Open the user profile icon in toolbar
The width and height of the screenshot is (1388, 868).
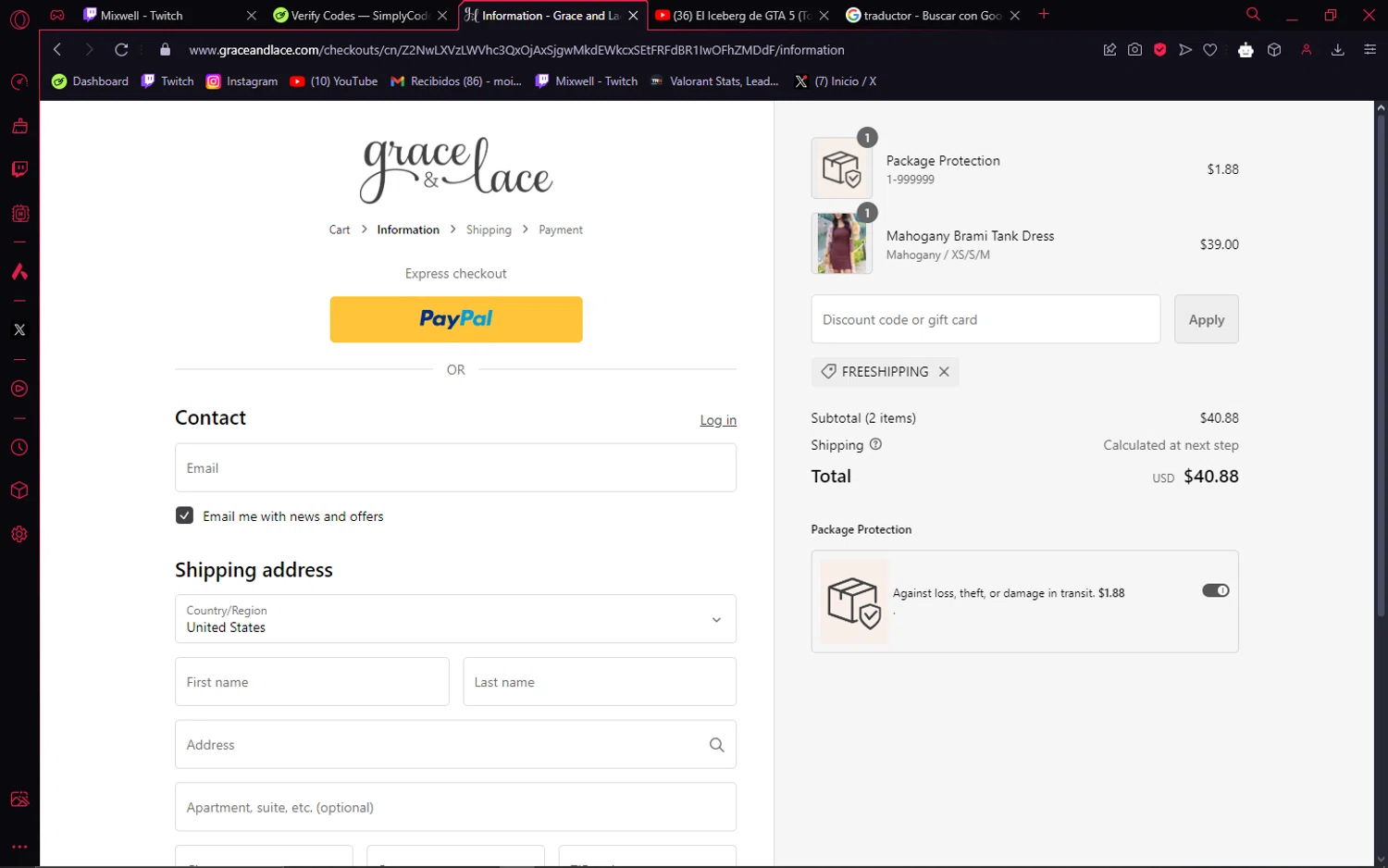click(x=1306, y=50)
